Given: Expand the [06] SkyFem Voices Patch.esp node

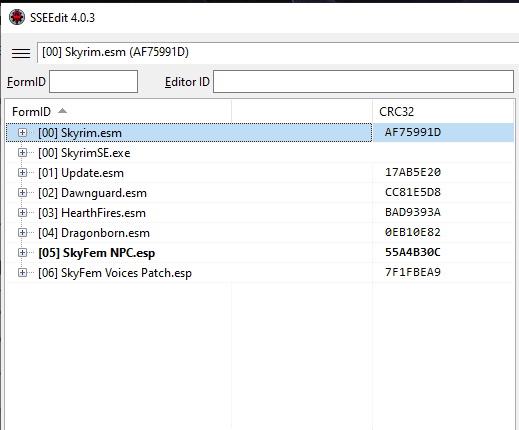Looking at the screenshot, I should pyautogui.click(x=22, y=273).
